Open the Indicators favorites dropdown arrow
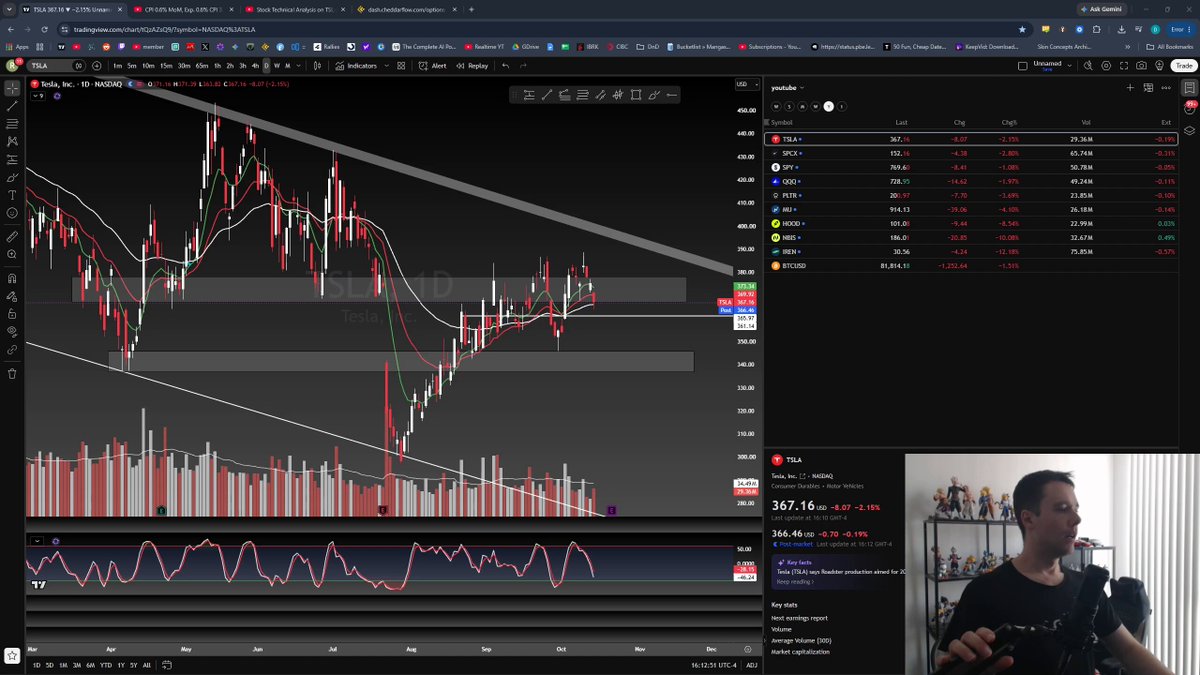 386,66
